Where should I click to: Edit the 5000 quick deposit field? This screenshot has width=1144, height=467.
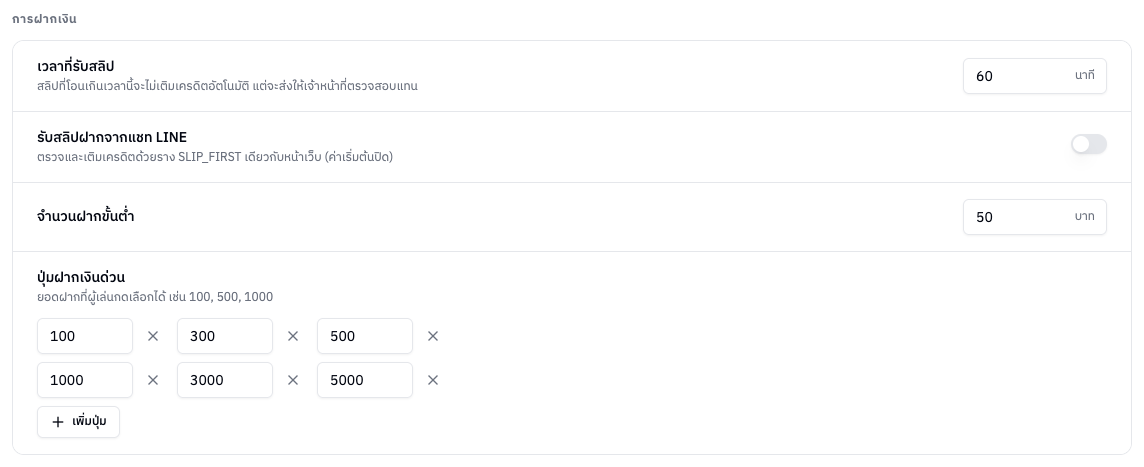[365, 380]
